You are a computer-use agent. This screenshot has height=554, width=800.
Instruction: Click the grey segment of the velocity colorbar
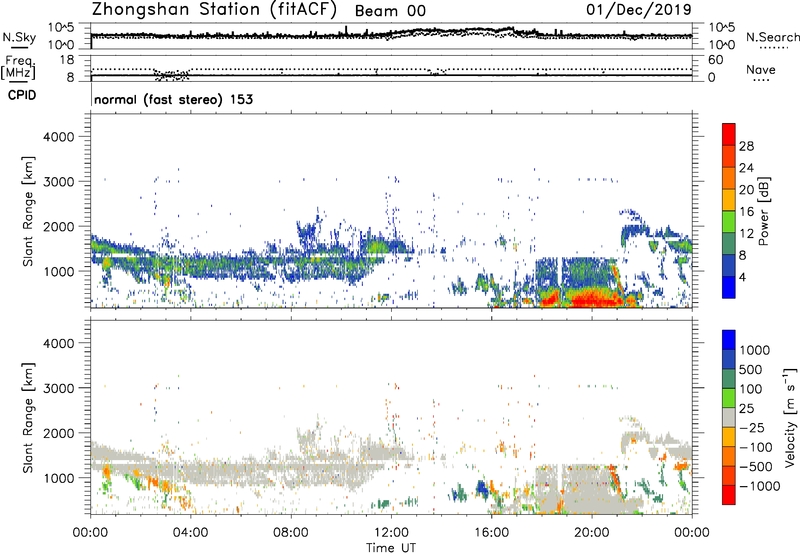click(729, 417)
